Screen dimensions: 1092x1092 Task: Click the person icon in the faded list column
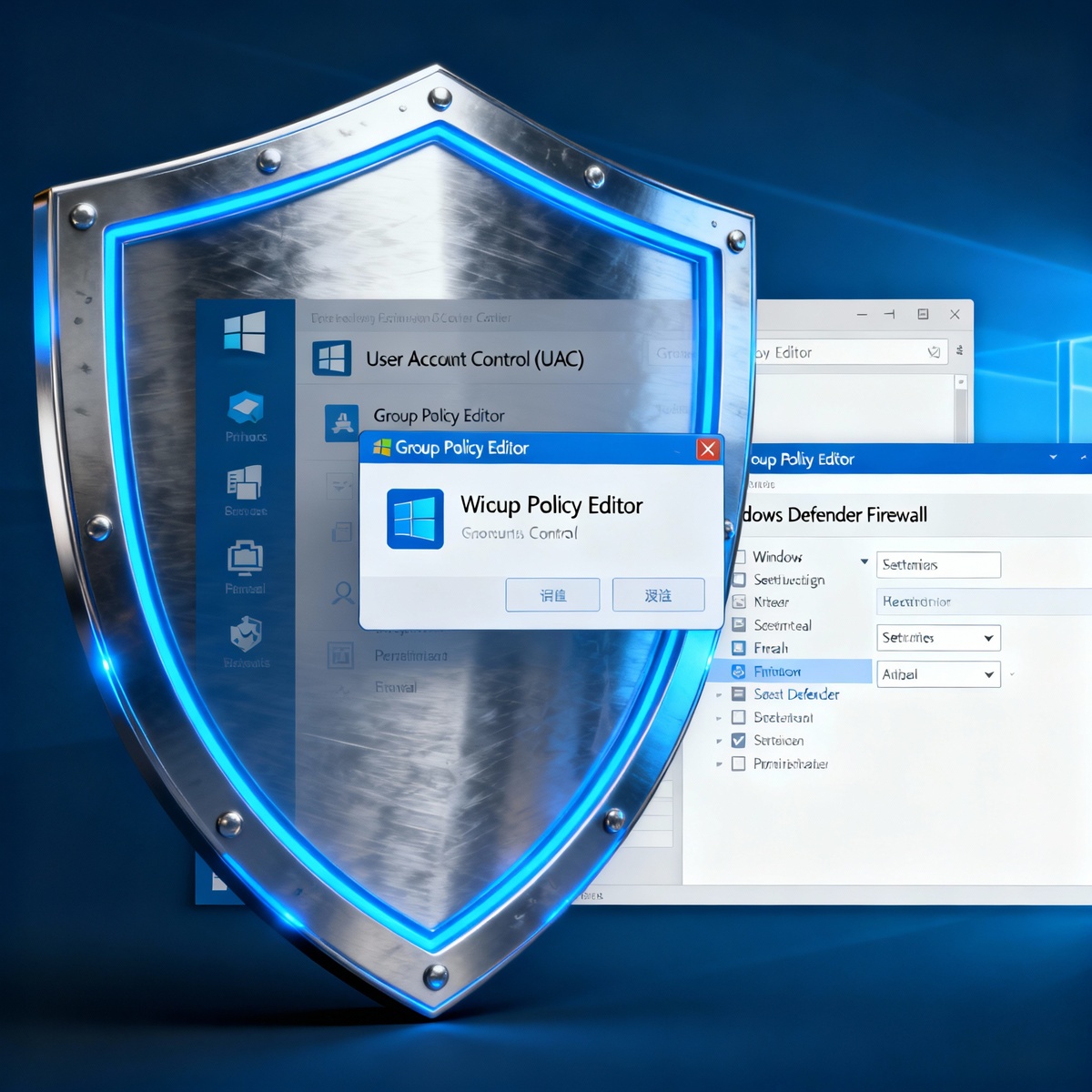click(343, 593)
